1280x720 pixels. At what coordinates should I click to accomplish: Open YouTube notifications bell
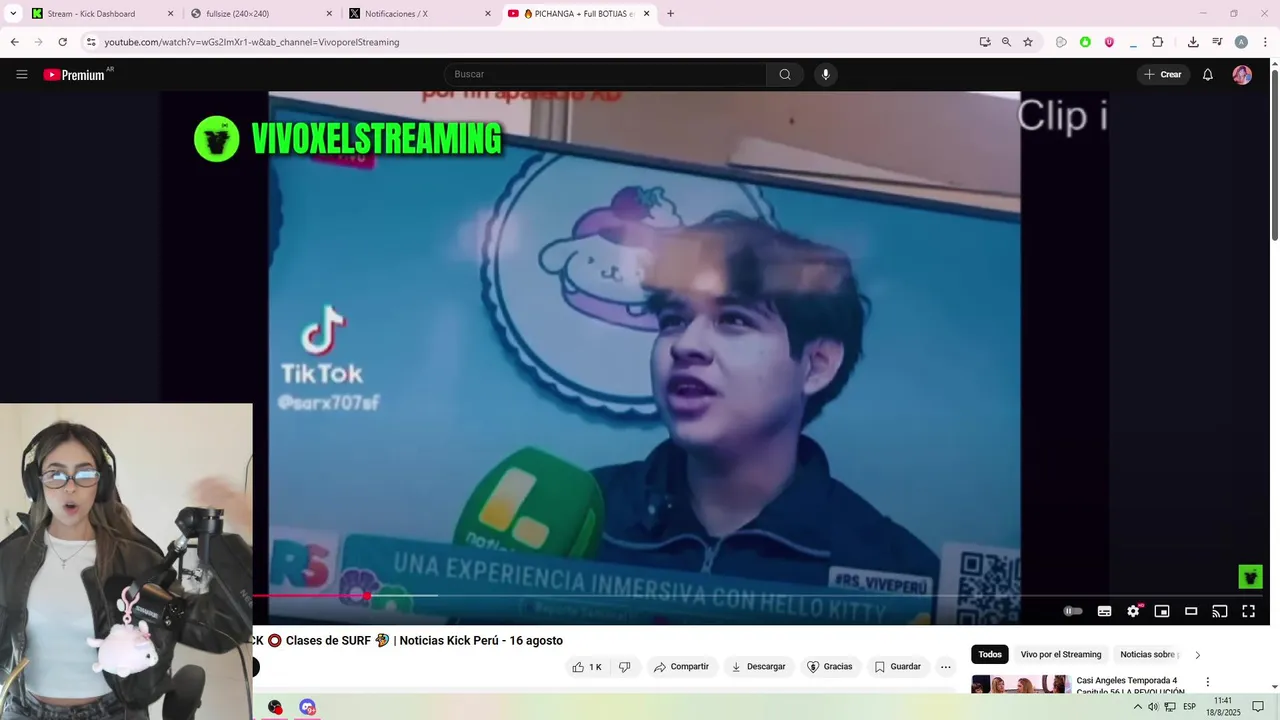(1208, 74)
